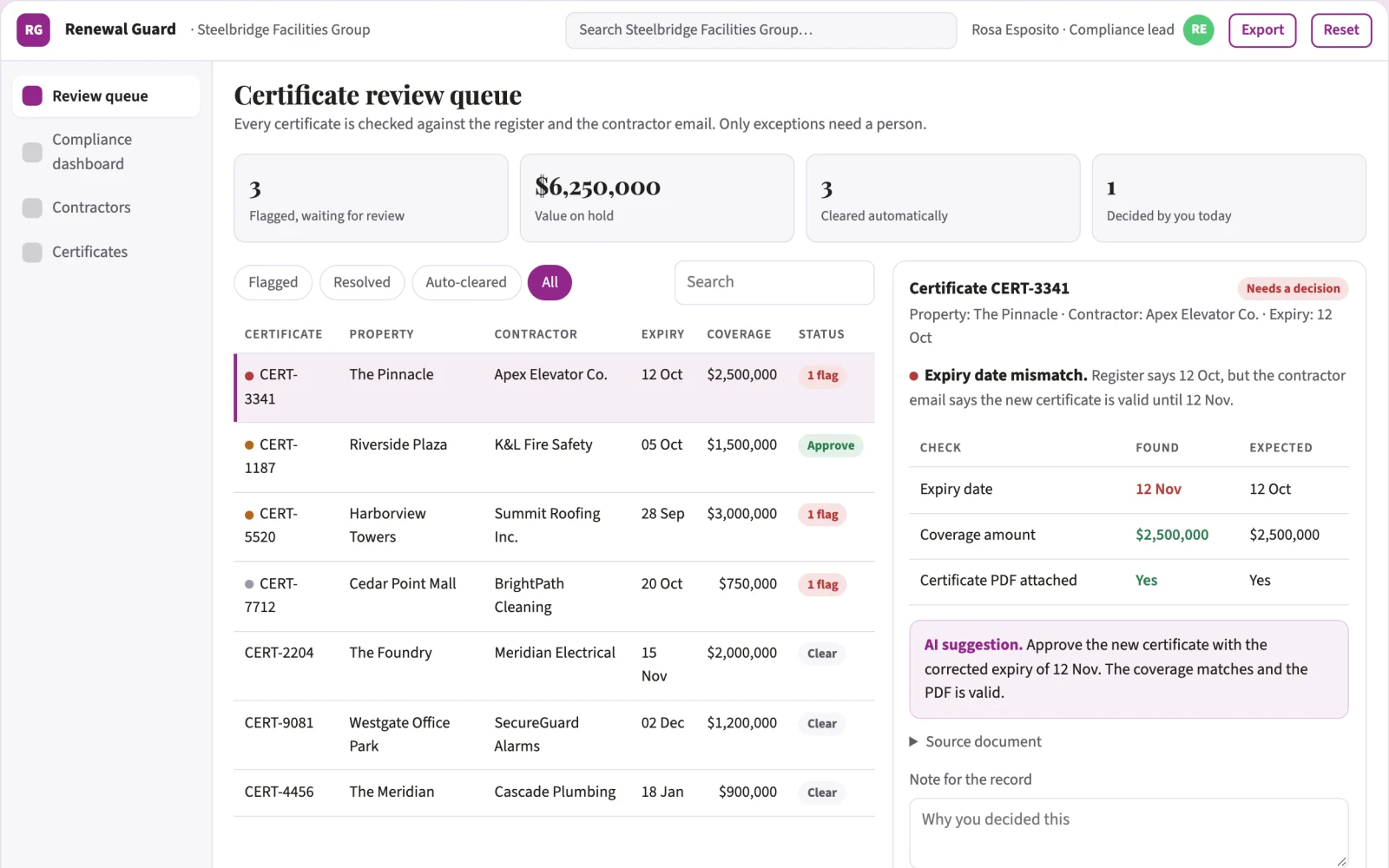Viewport: 1389px width, 868px height.
Task: Click the Reset button
Action: pyautogui.click(x=1341, y=30)
